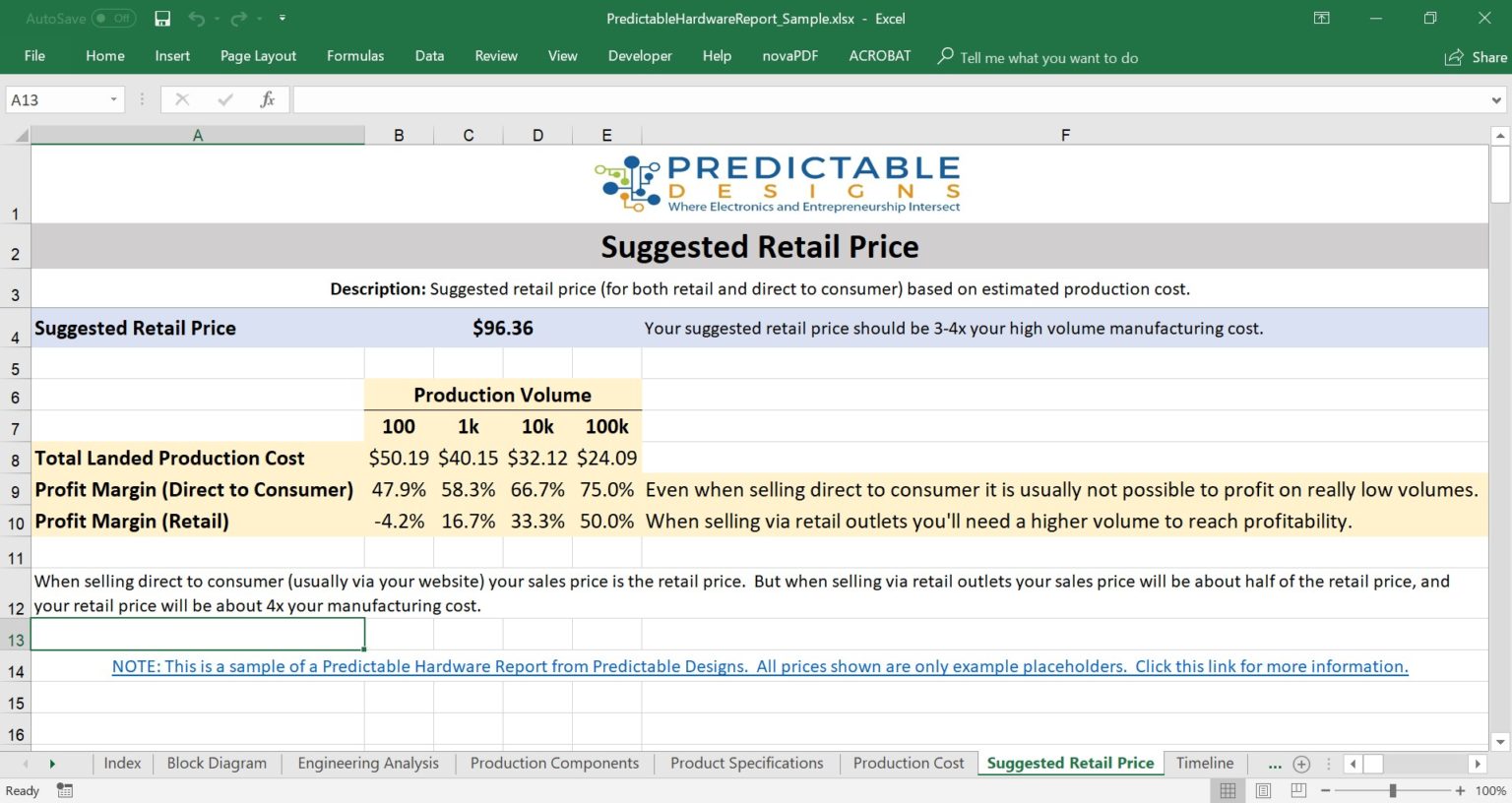Click the Normal view icon on status bar
Screen dimensions: 1512x803
click(x=1227, y=790)
